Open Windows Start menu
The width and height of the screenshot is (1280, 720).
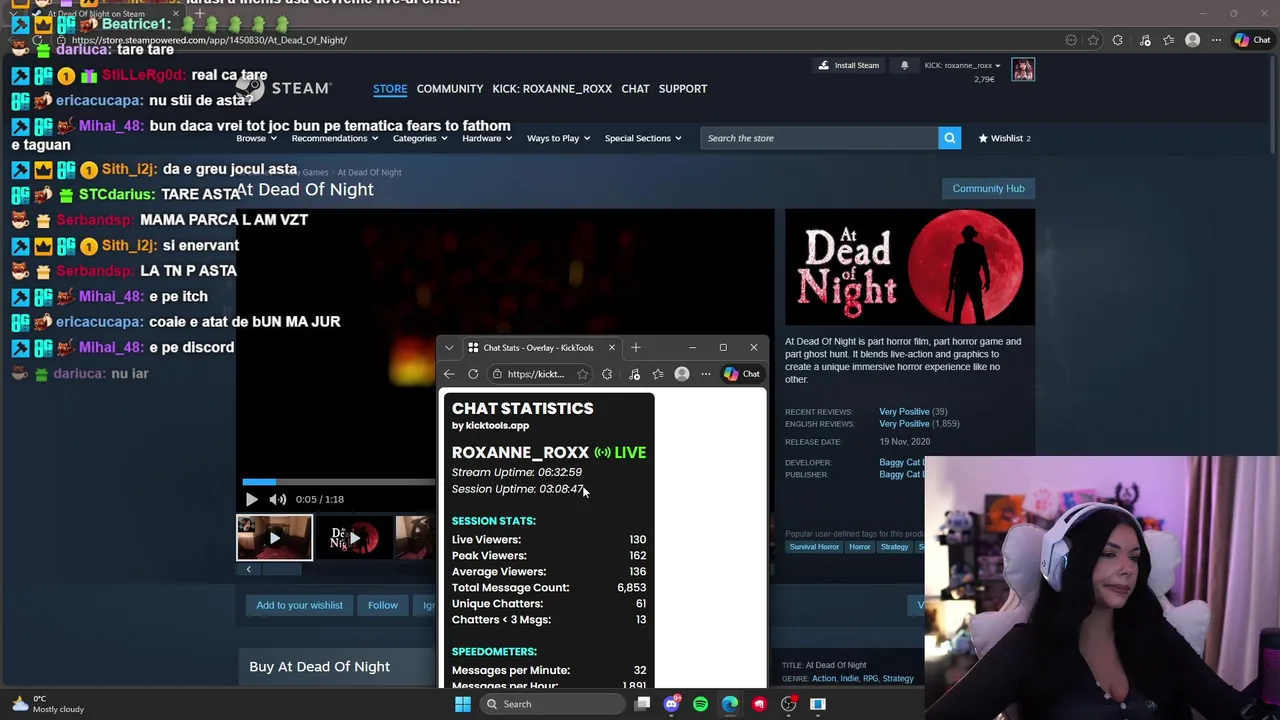coord(462,704)
